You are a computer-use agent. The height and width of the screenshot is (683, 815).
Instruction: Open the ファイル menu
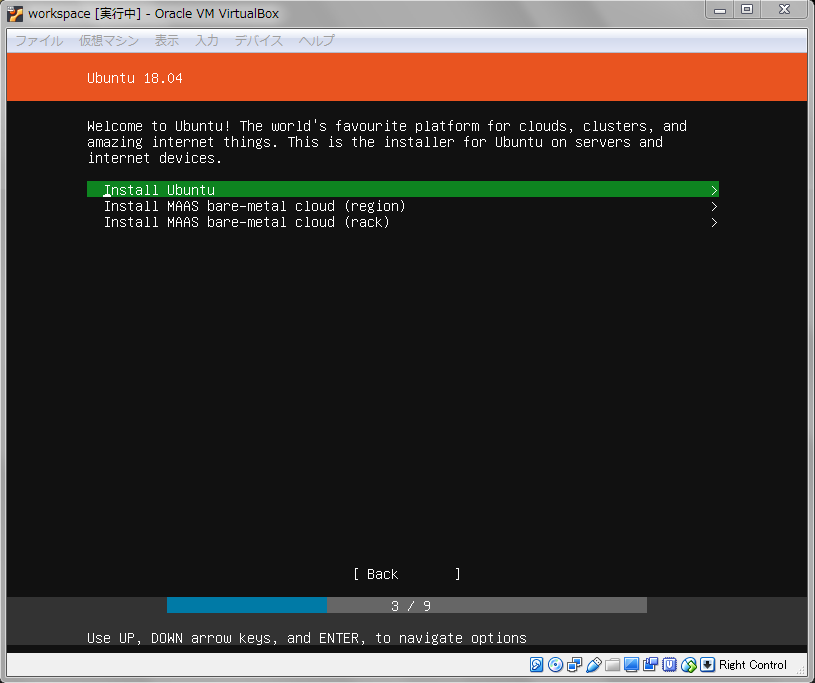(39, 41)
